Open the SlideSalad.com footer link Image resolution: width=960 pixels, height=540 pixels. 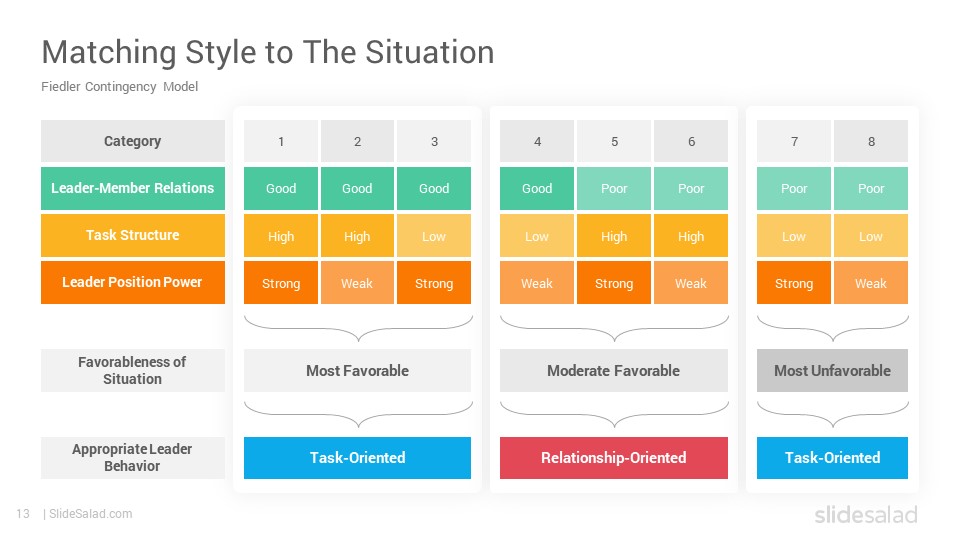[90, 514]
